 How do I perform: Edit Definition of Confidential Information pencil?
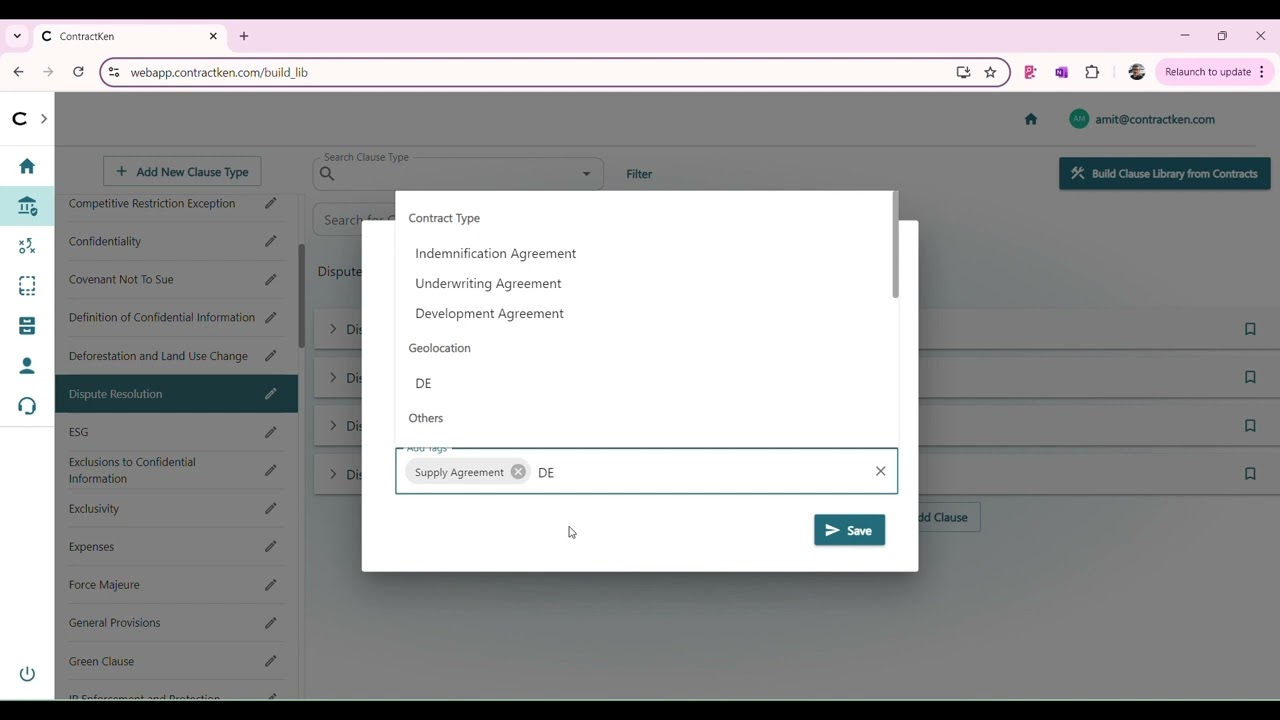(x=270, y=317)
